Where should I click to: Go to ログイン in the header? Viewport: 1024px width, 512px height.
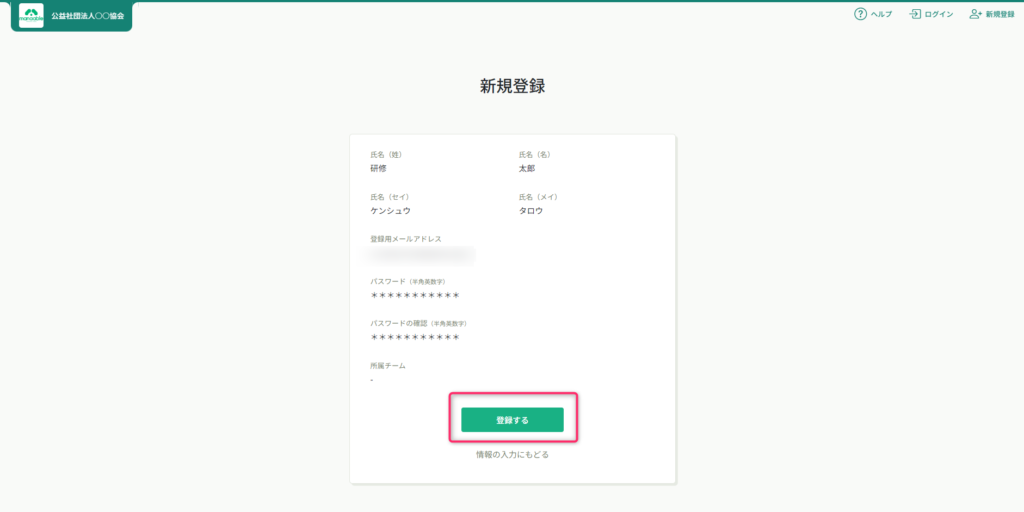coord(939,14)
